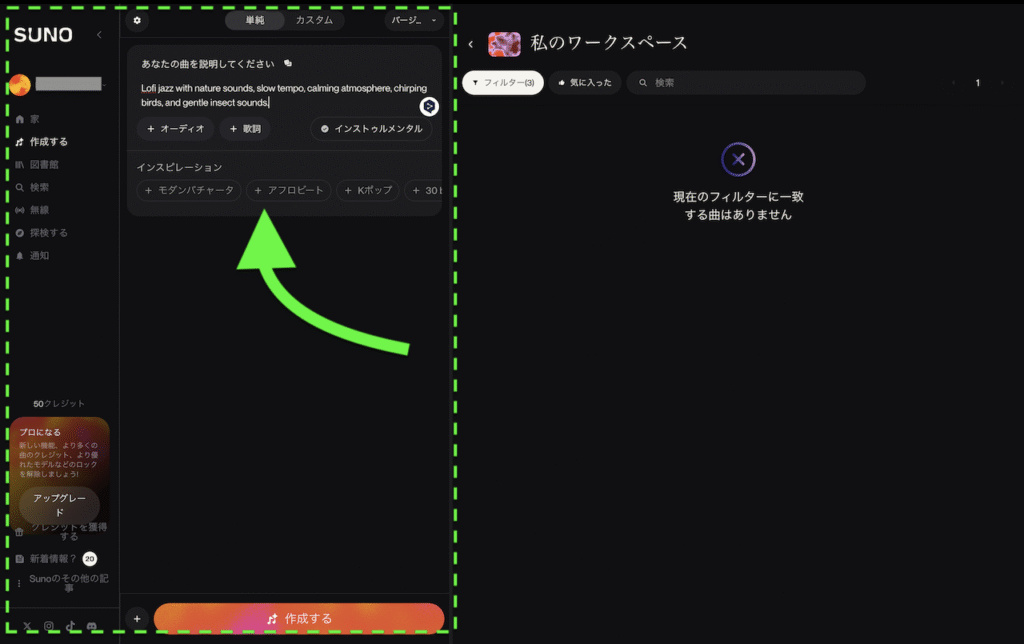Screen dimensions: 1024x644
Task: Open the TikTok social link icon
Action: point(71,626)
